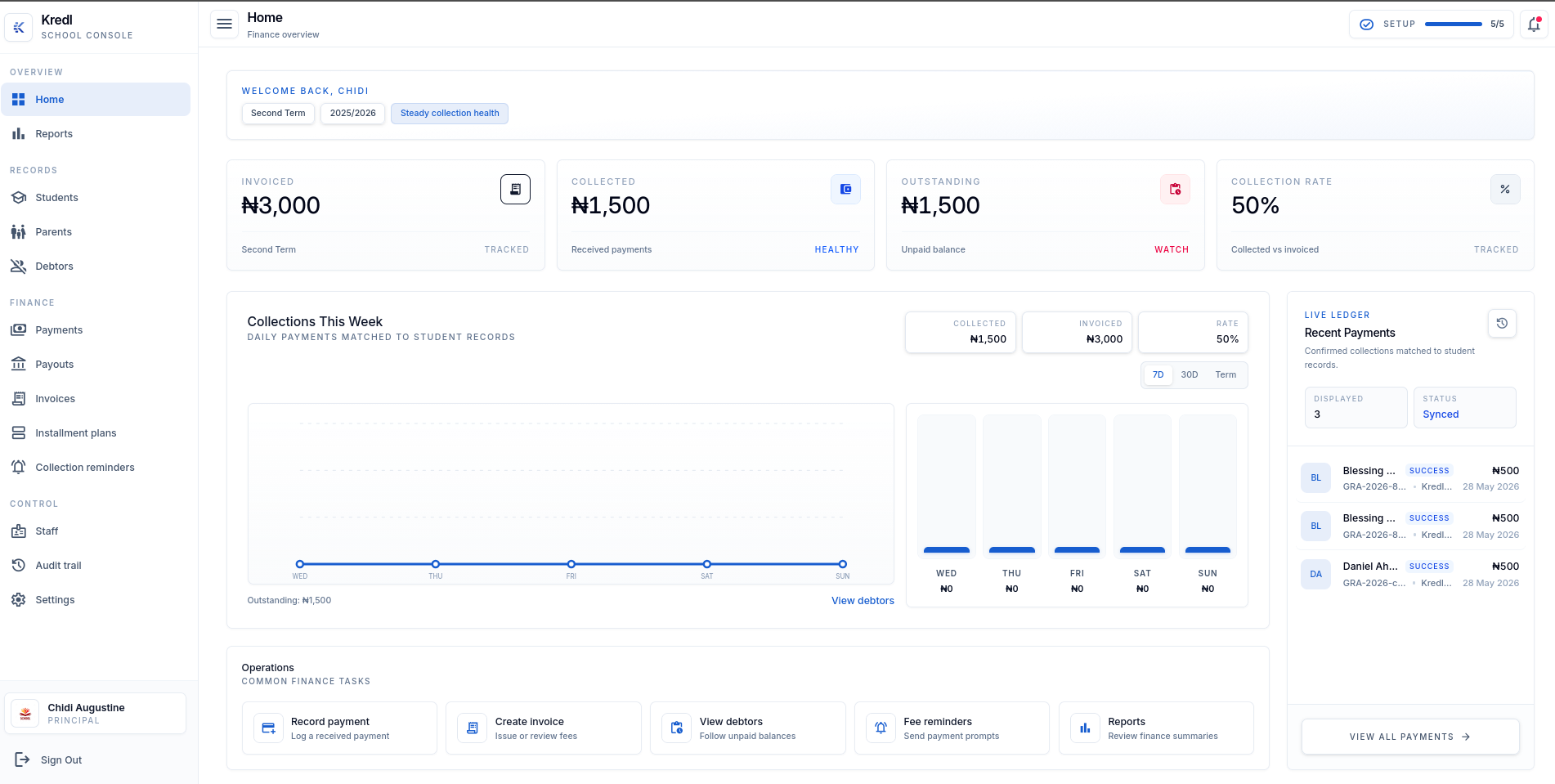Open the Create invoice operation card
The width and height of the screenshot is (1555, 784).
click(544, 728)
